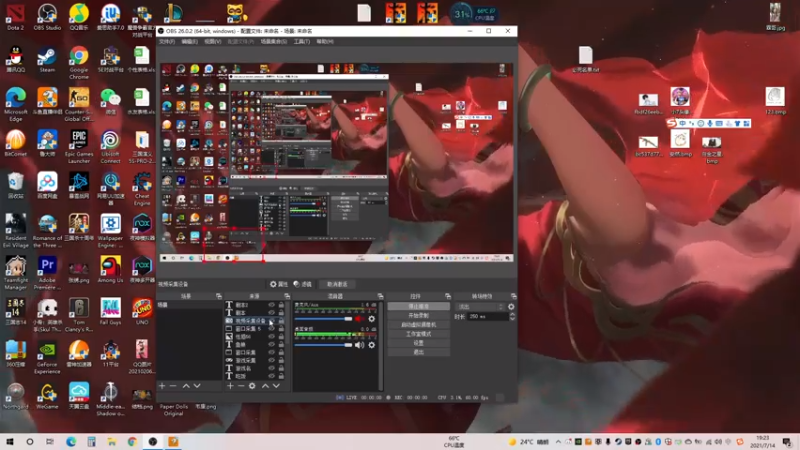Click the 开始录制 record button
The height and width of the screenshot is (450, 800).
(x=418, y=316)
